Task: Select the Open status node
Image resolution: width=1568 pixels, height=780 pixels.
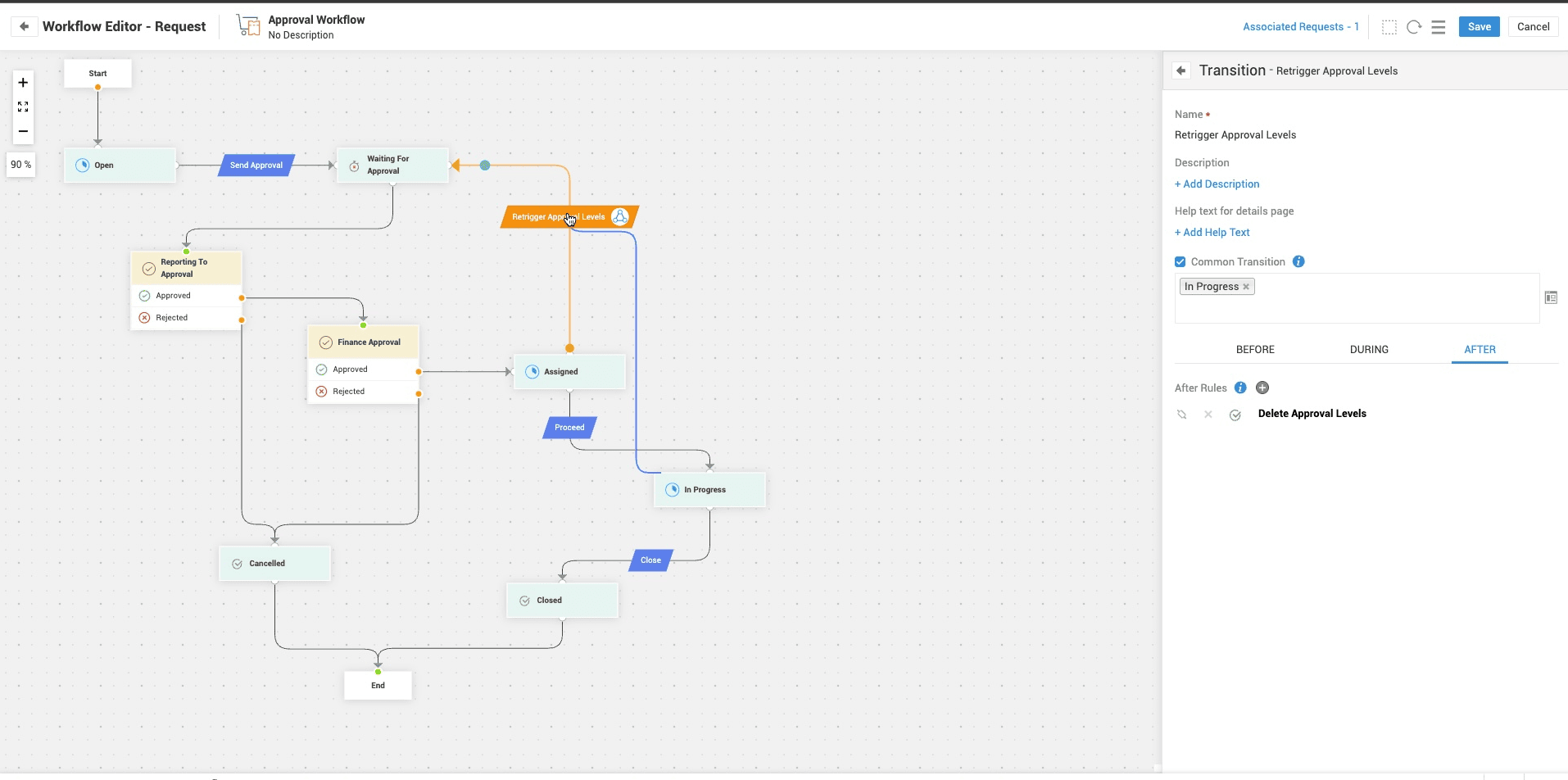Action: (x=120, y=166)
